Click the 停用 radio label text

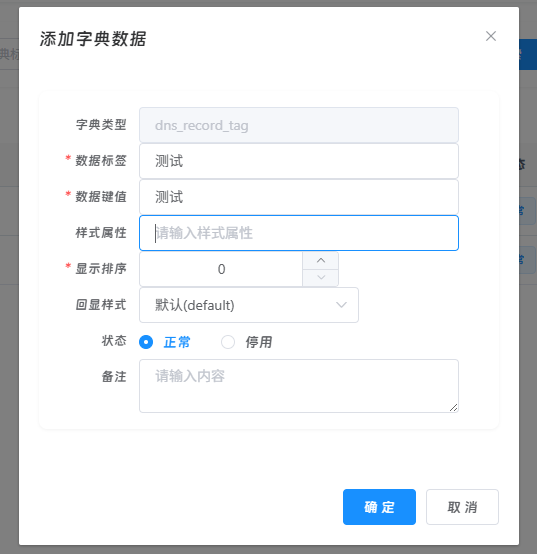(259, 342)
